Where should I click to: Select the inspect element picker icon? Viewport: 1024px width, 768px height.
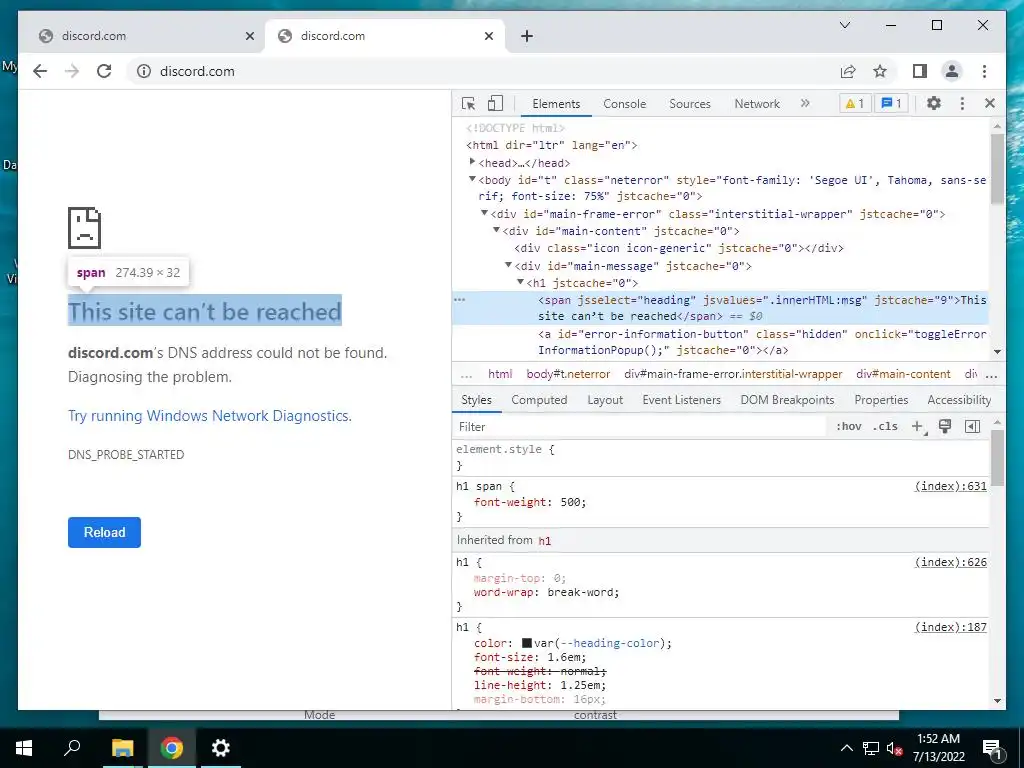click(x=468, y=103)
